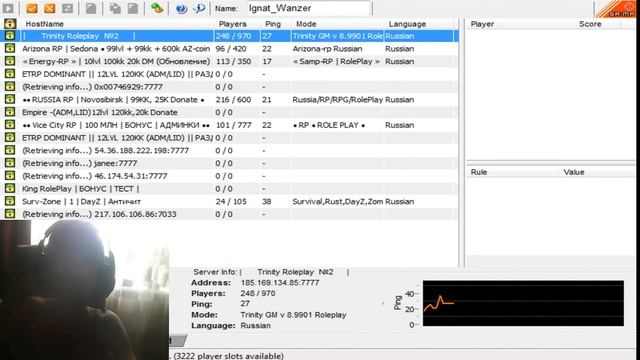Click the lock icon on janee:7777 row
640x360 pixels.
pos(10,163)
